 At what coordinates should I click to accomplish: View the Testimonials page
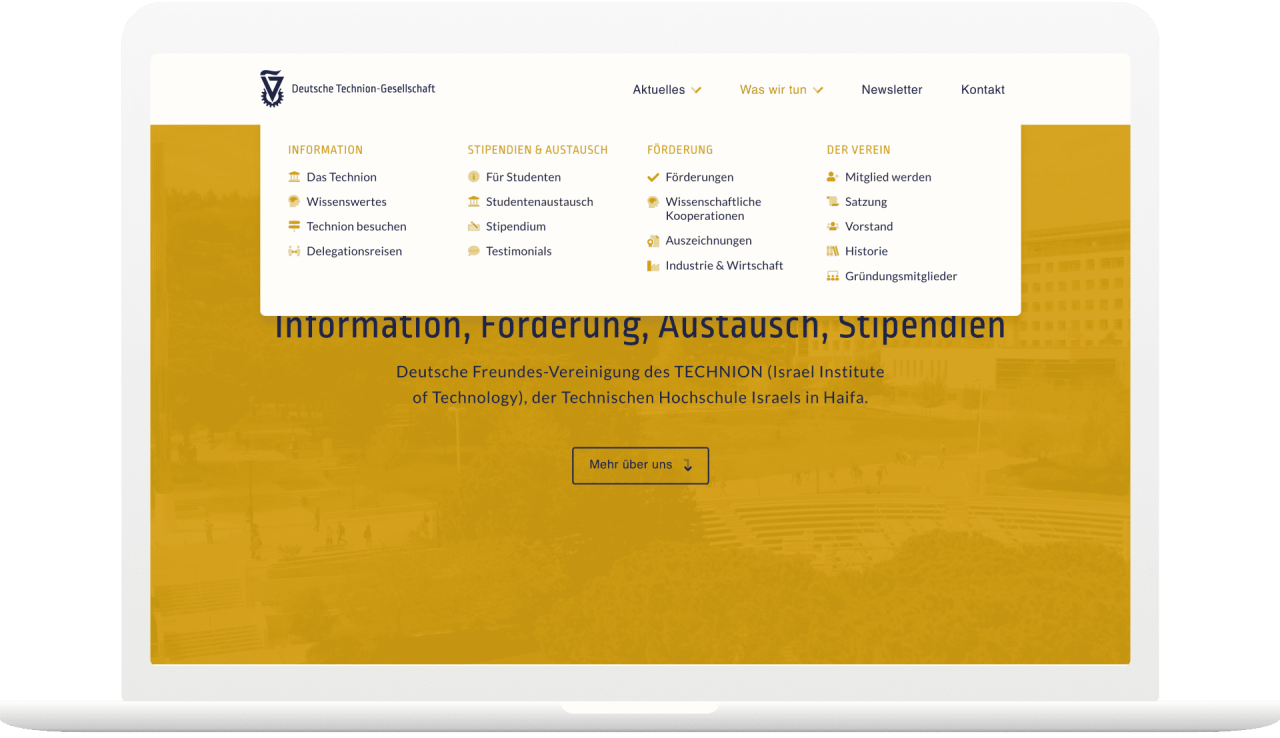[x=519, y=251]
